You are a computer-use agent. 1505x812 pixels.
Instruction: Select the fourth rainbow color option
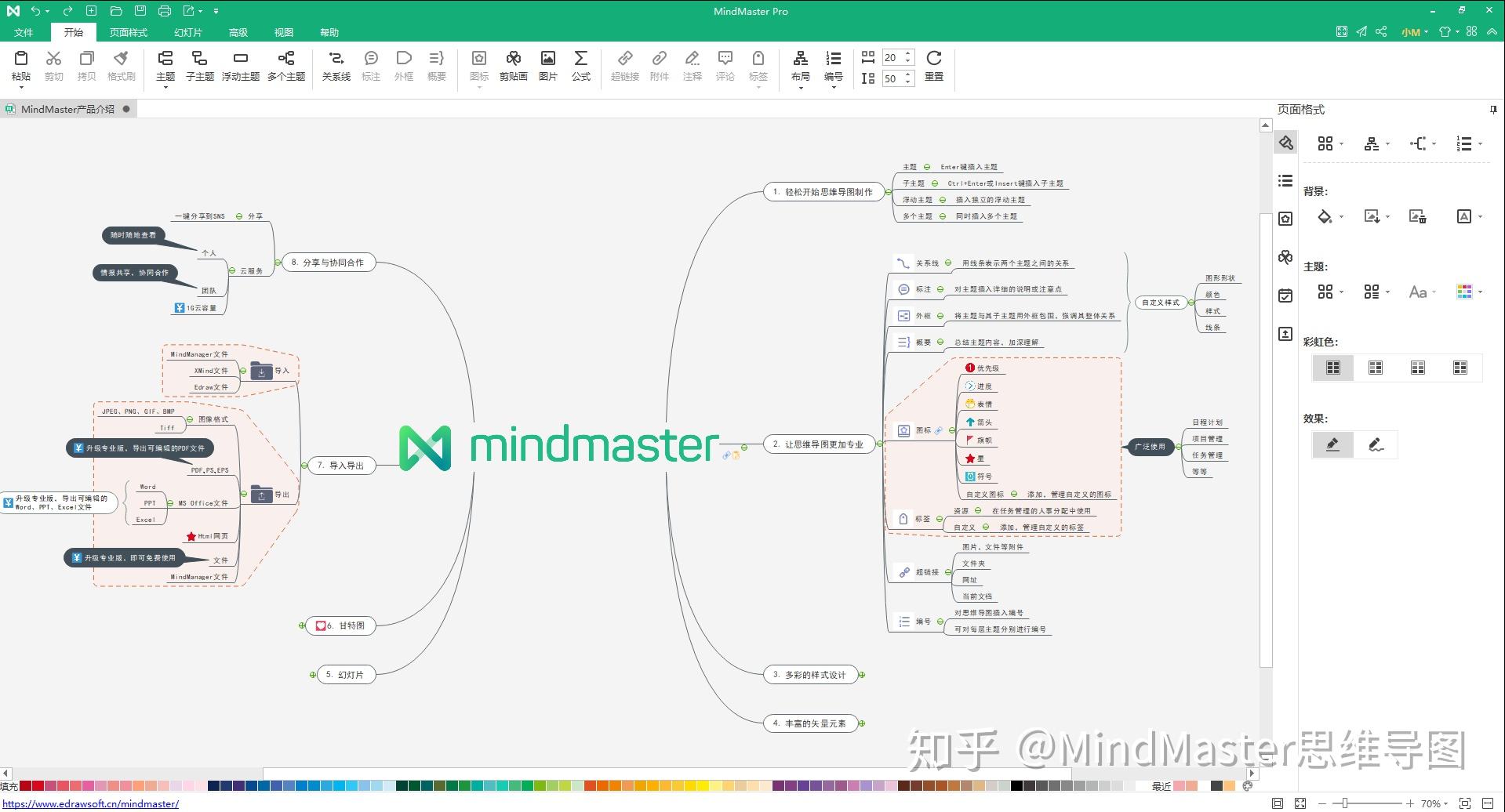click(x=1460, y=368)
